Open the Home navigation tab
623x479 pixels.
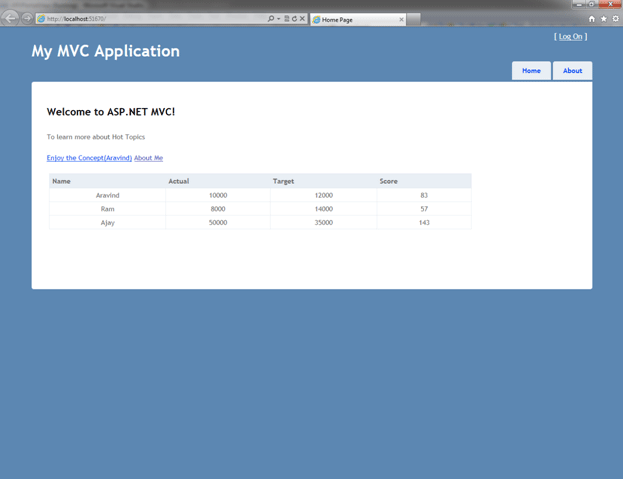(531, 71)
